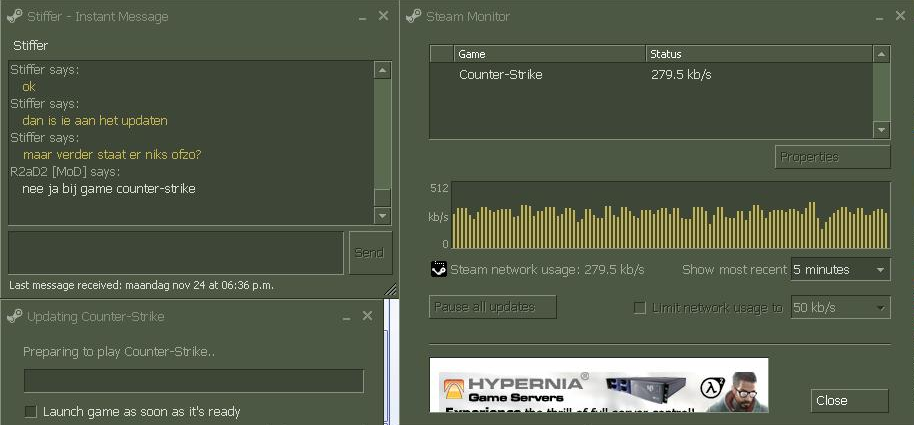Click the chat scrollbar thumb
The image size is (914, 425).
382,198
